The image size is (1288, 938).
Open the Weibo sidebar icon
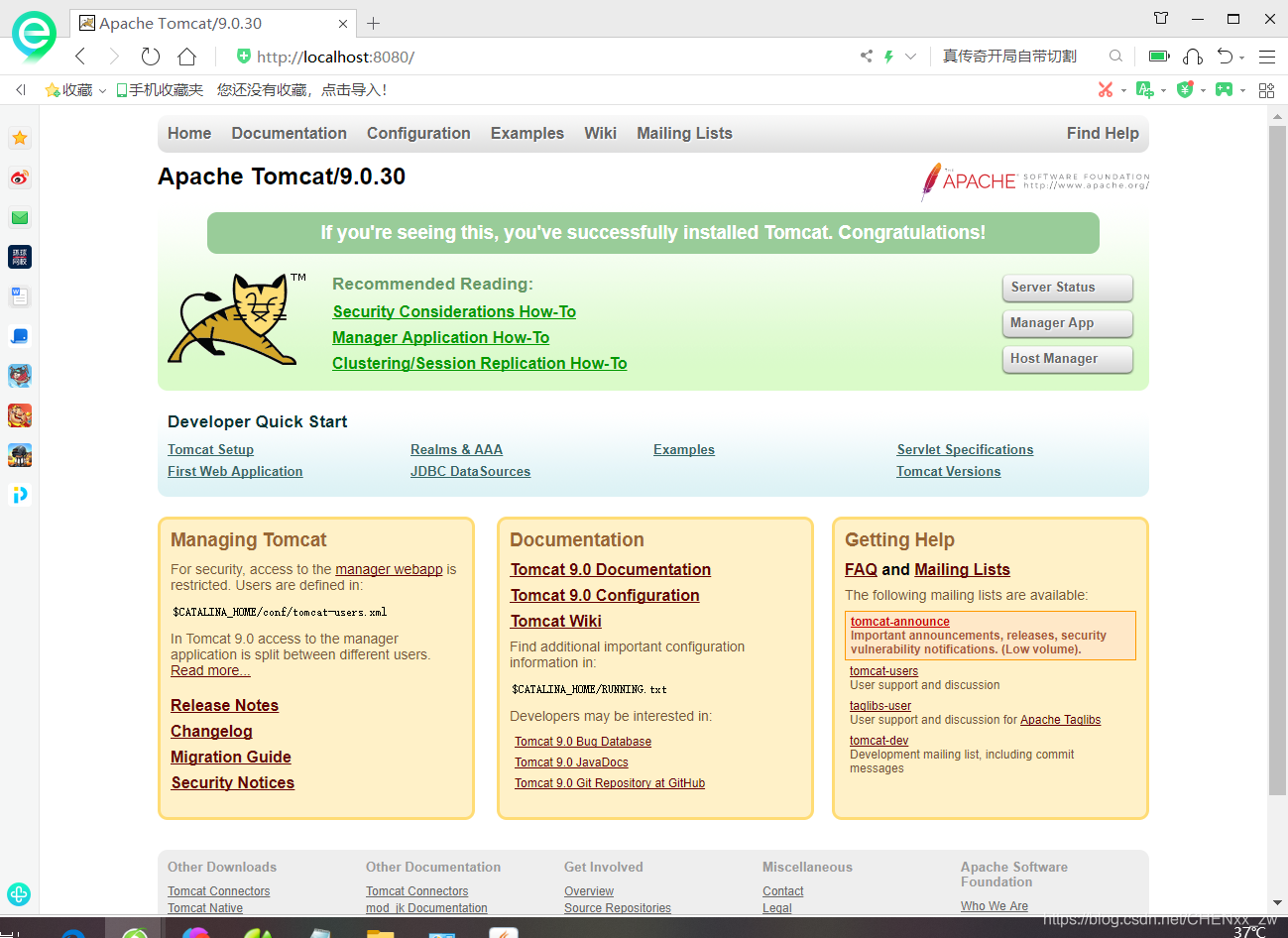(20, 177)
